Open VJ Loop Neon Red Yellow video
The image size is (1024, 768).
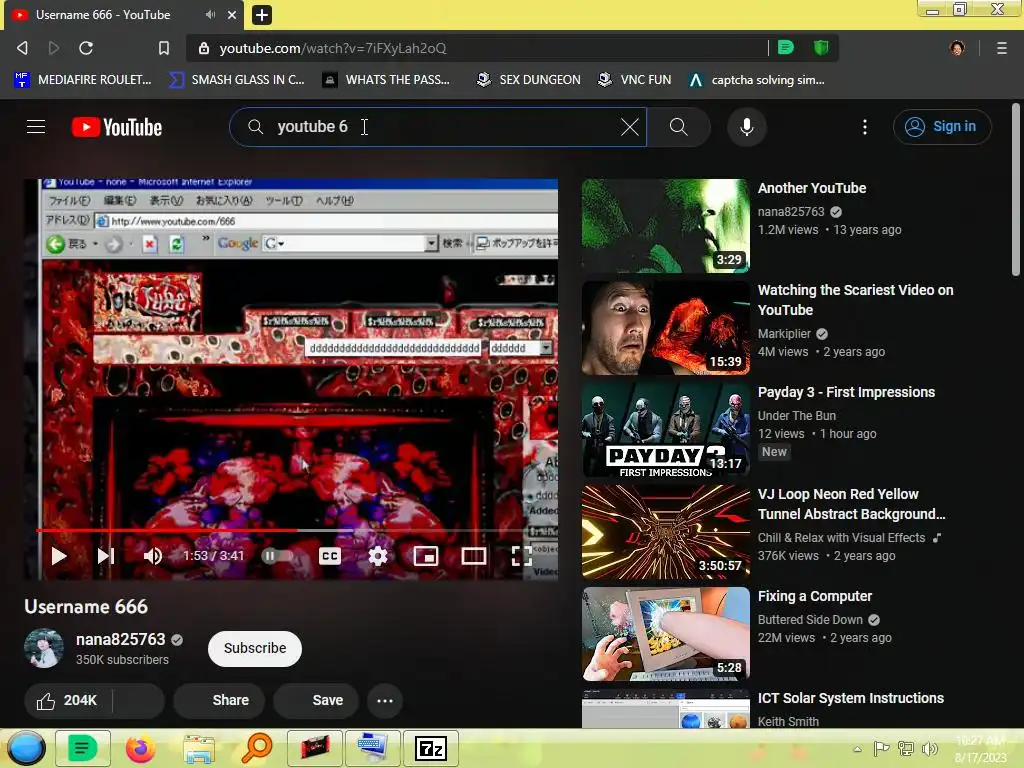[851, 504]
